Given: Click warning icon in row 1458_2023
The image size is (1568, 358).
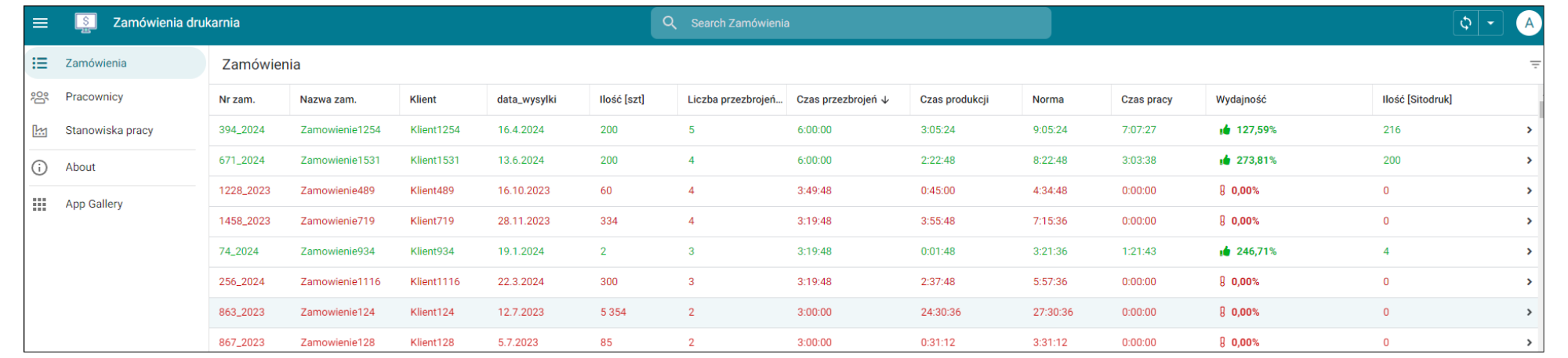Looking at the screenshot, I should (1222, 221).
